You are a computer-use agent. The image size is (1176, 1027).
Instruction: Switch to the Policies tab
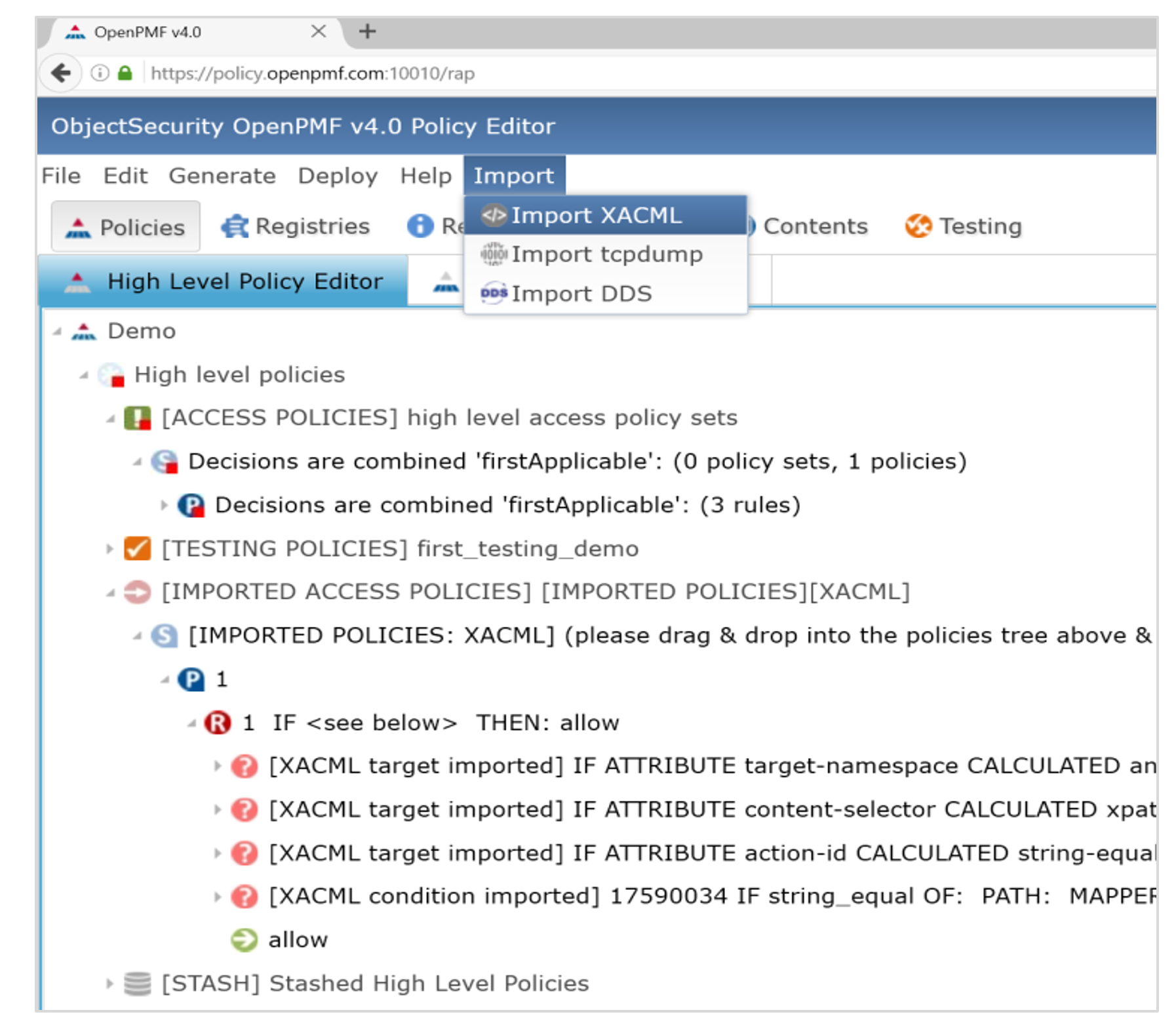pos(126,227)
